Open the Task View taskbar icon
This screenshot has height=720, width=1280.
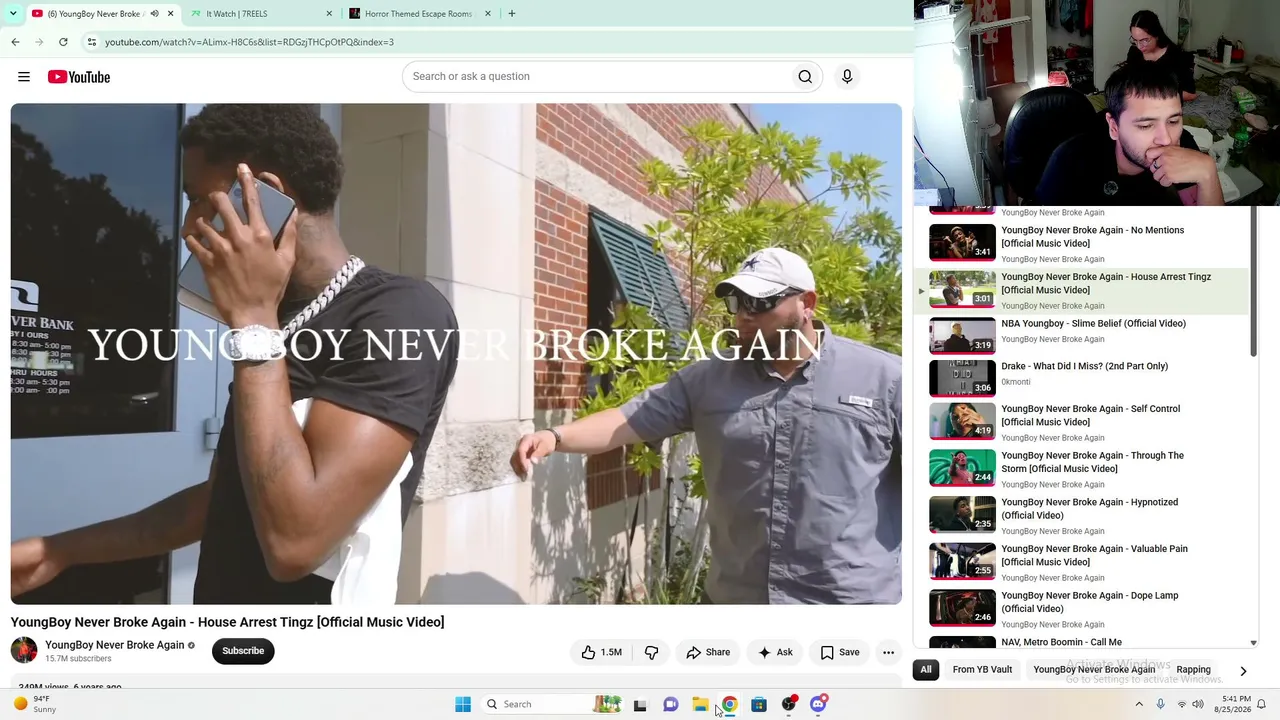pos(640,704)
